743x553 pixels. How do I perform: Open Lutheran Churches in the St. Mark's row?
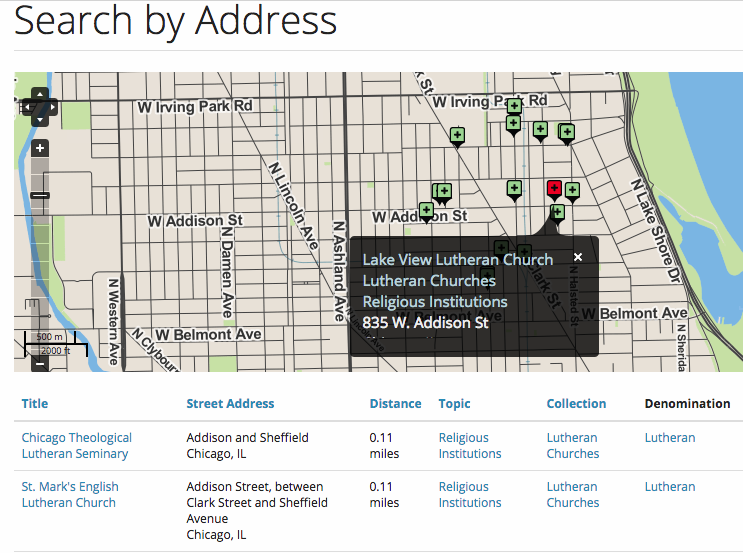pyautogui.click(x=573, y=494)
